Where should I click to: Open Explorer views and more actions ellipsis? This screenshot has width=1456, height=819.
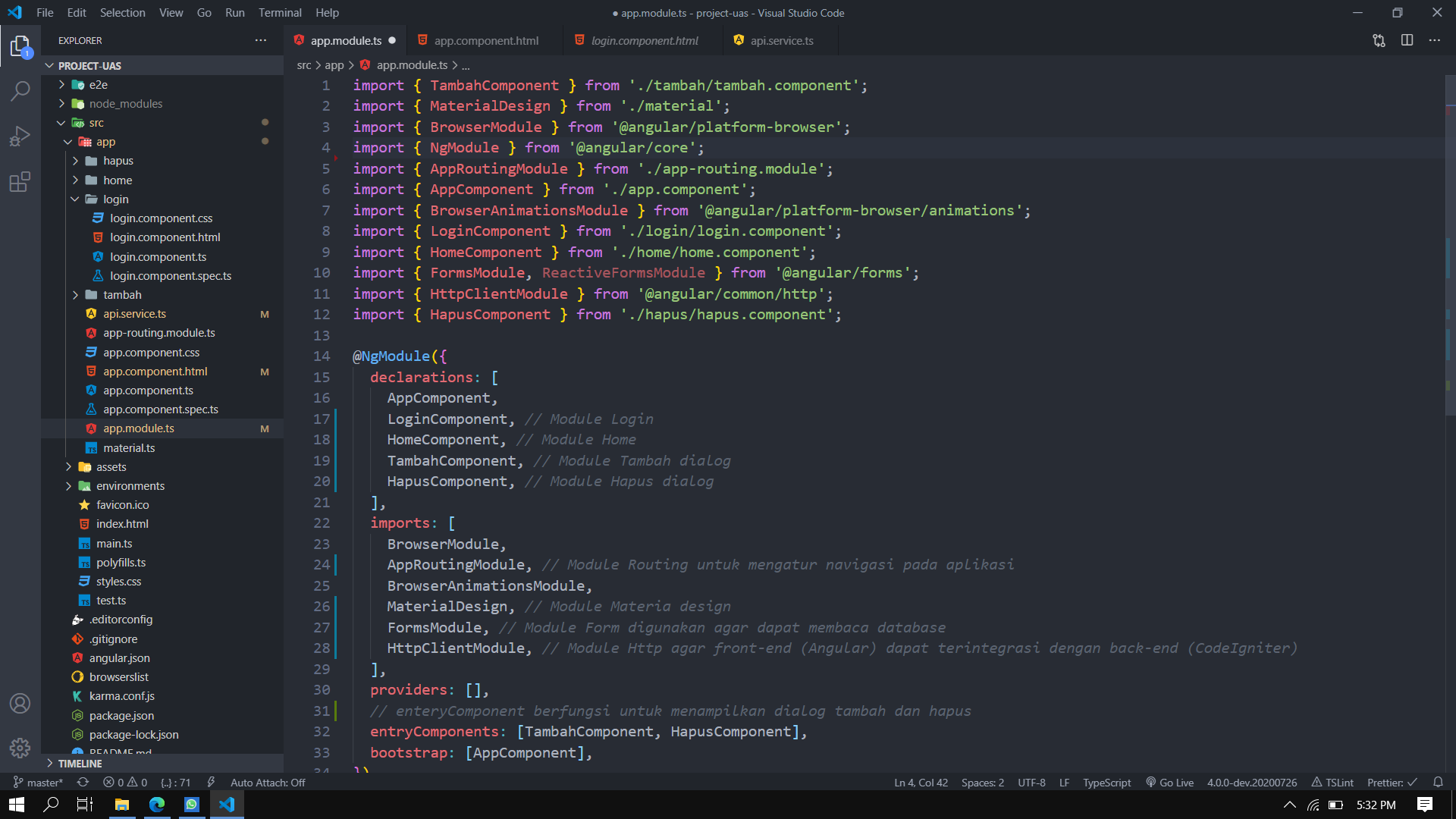click(x=261, y=41)
